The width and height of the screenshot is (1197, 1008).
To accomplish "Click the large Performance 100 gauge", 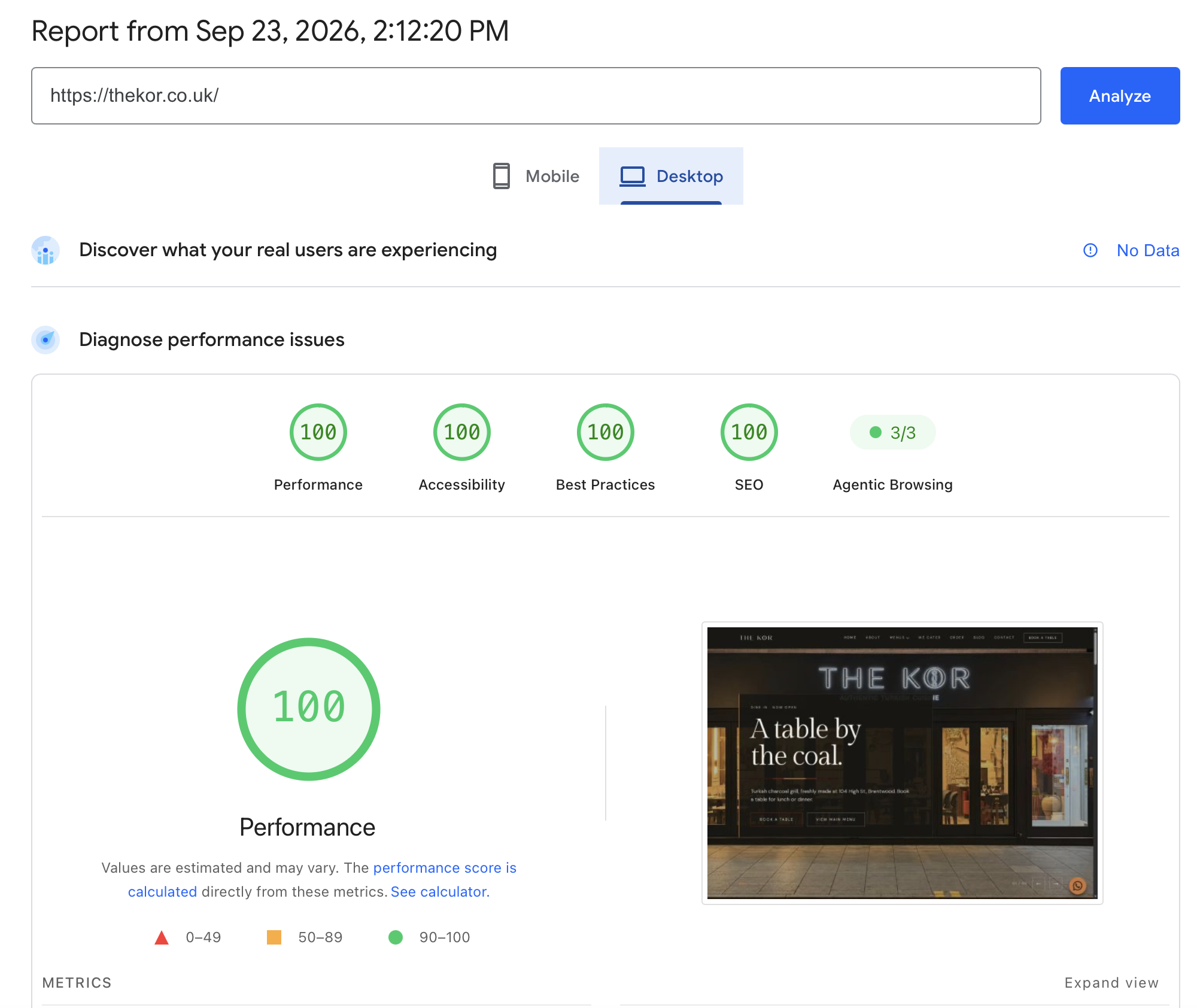I will coord(309,709).
